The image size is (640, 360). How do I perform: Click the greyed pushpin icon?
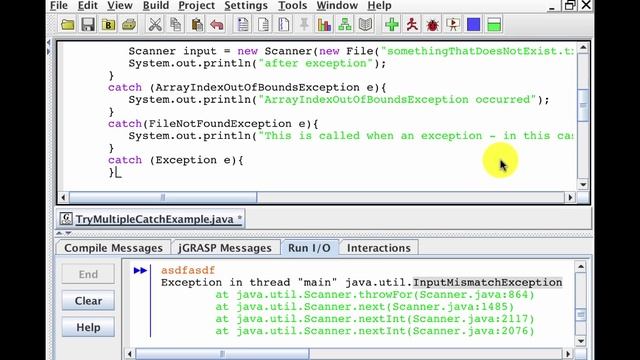304,25
